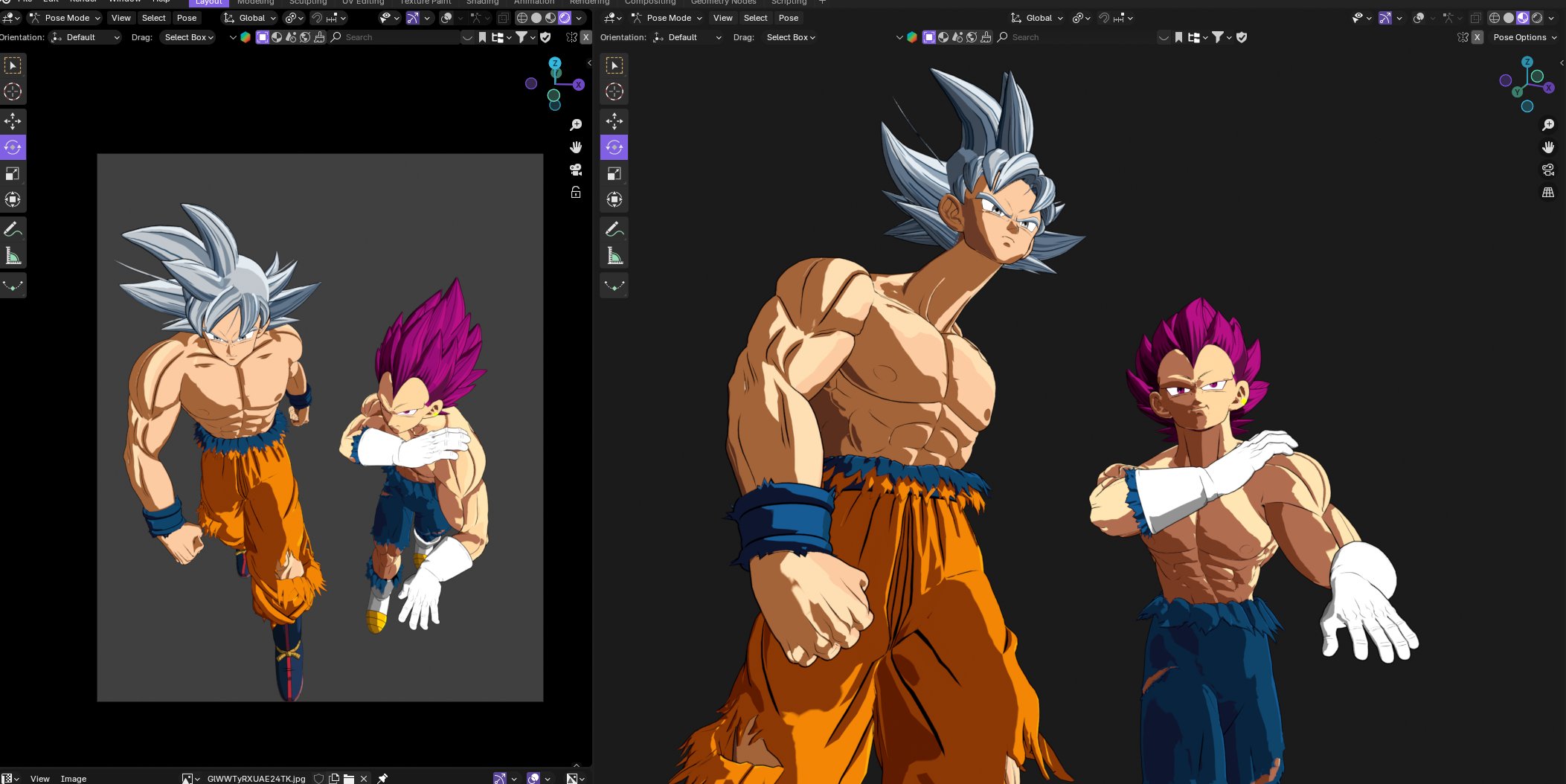Toggle gizmo visibility in left viewport header
The width and height of the screenshot is (1566, 784).
click(x=412, y=18)
